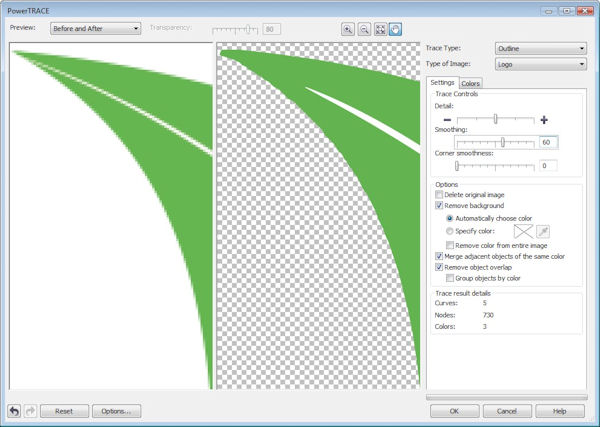Click the Zoom In magnifier icon

coord(347,29)
